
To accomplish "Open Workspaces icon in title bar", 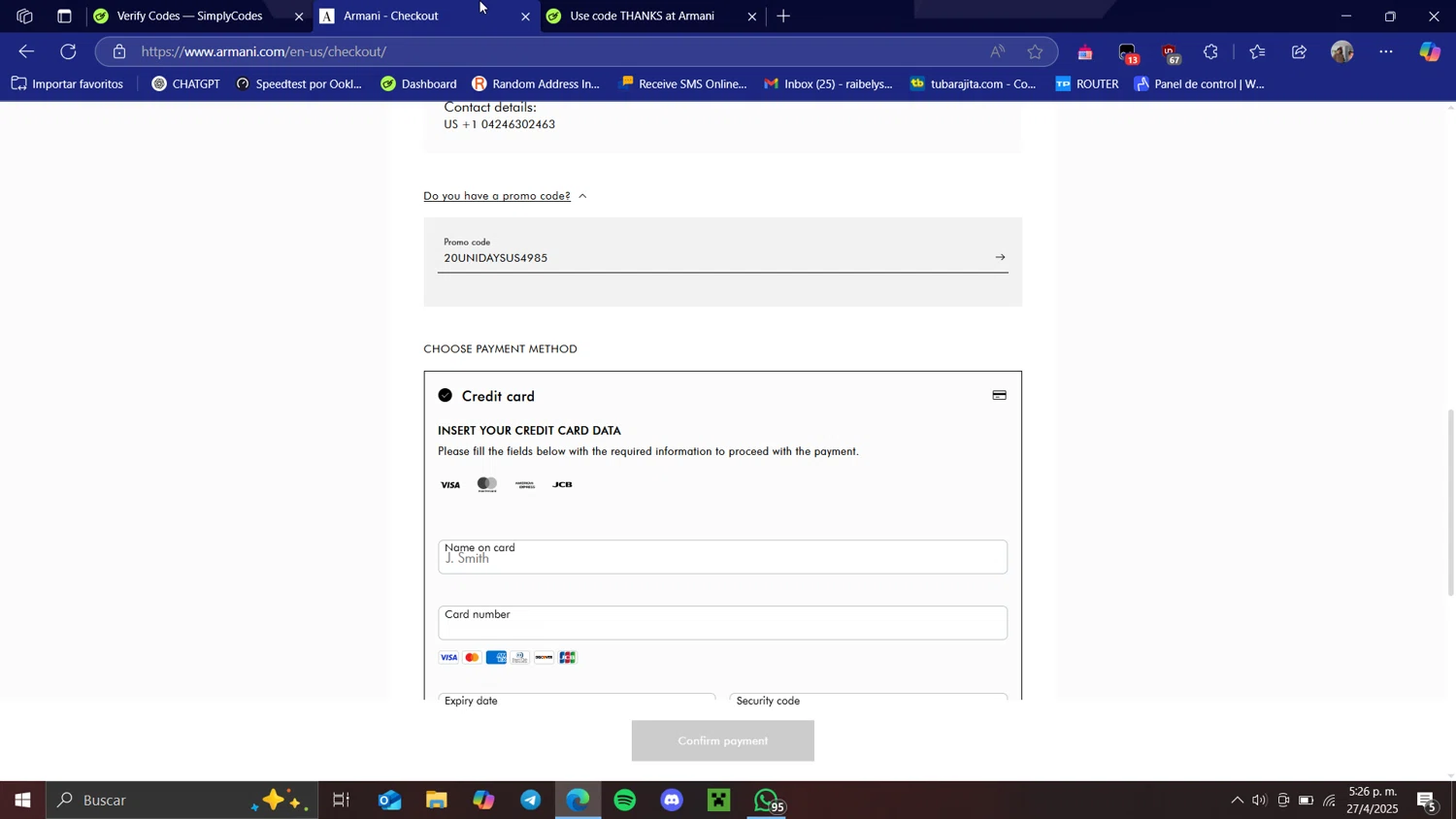I will [24, 16].
